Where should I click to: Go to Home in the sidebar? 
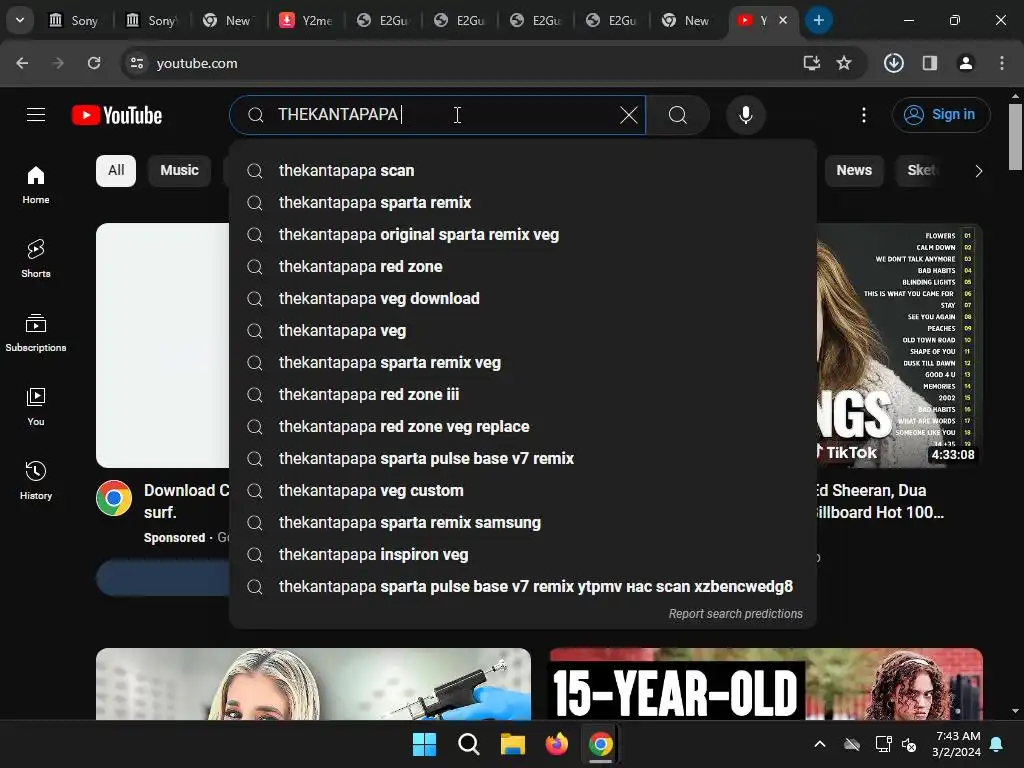[36, 185]
